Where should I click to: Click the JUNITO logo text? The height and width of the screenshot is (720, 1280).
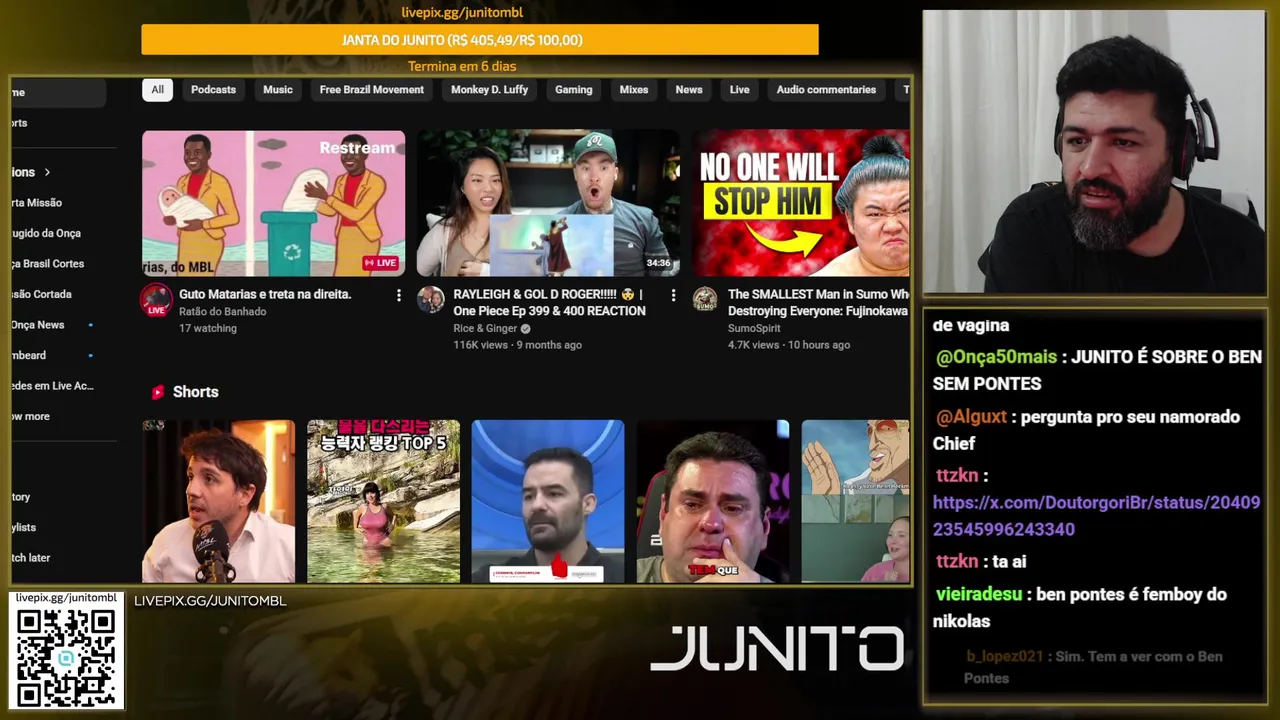(777, 649)
